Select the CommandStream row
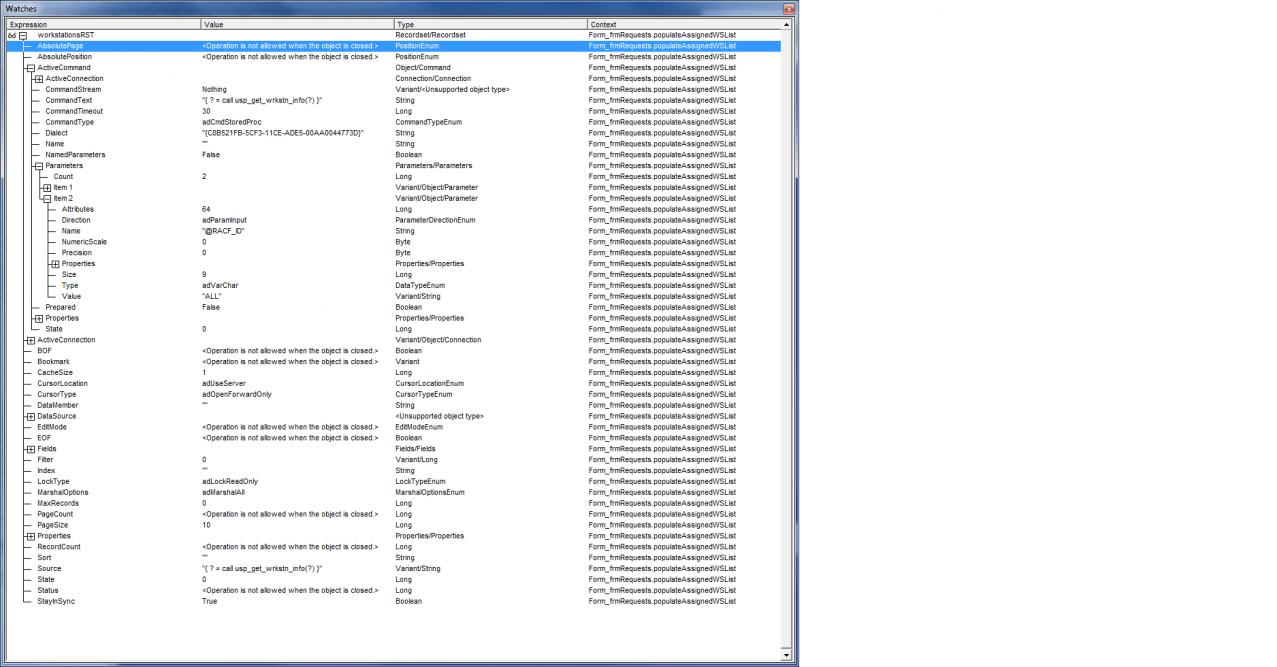 click(393, 90)
